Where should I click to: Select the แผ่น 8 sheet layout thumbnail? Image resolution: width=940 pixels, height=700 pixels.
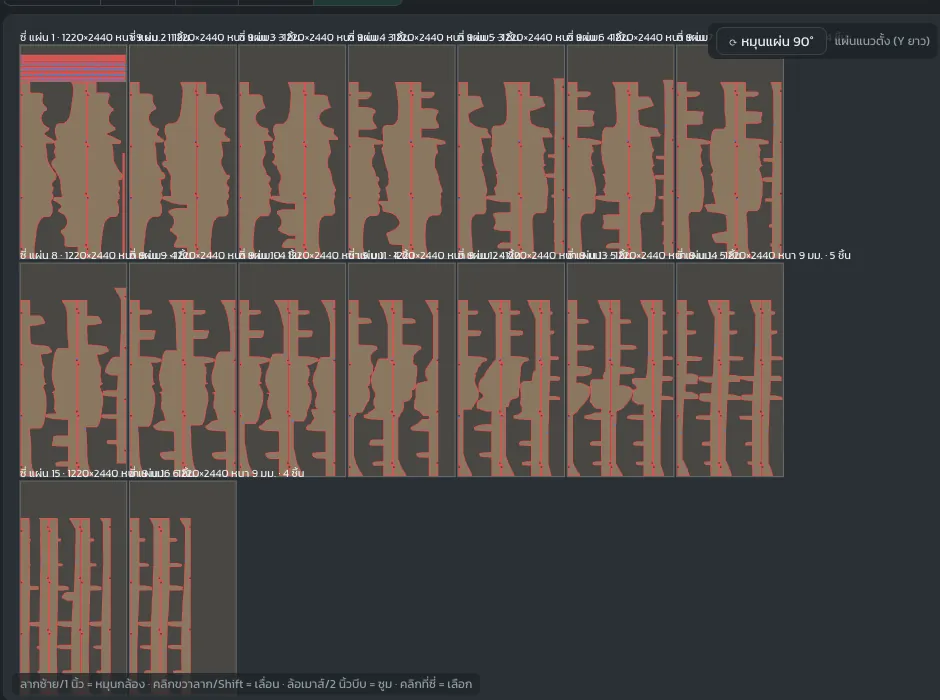tap(73, 370)
